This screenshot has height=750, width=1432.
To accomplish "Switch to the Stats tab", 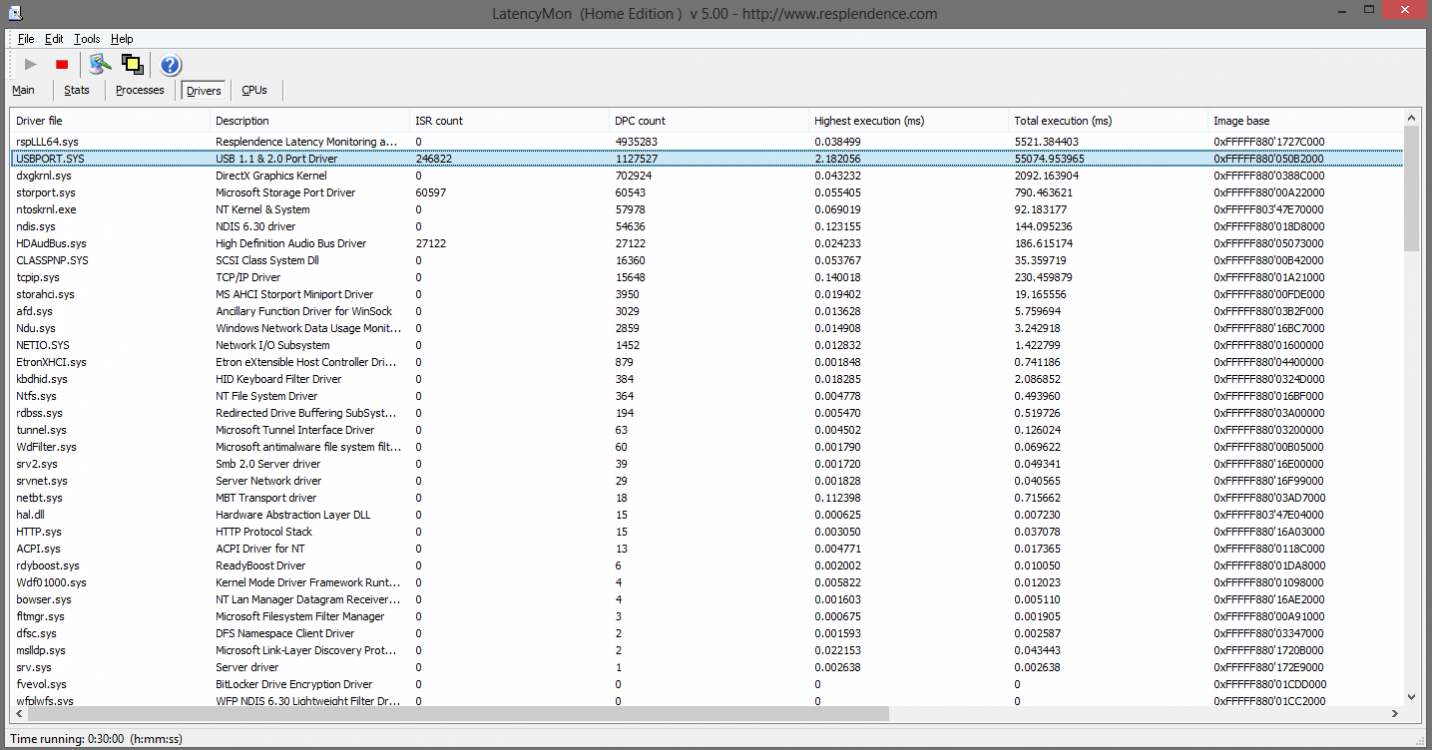I will click(77, 90).
